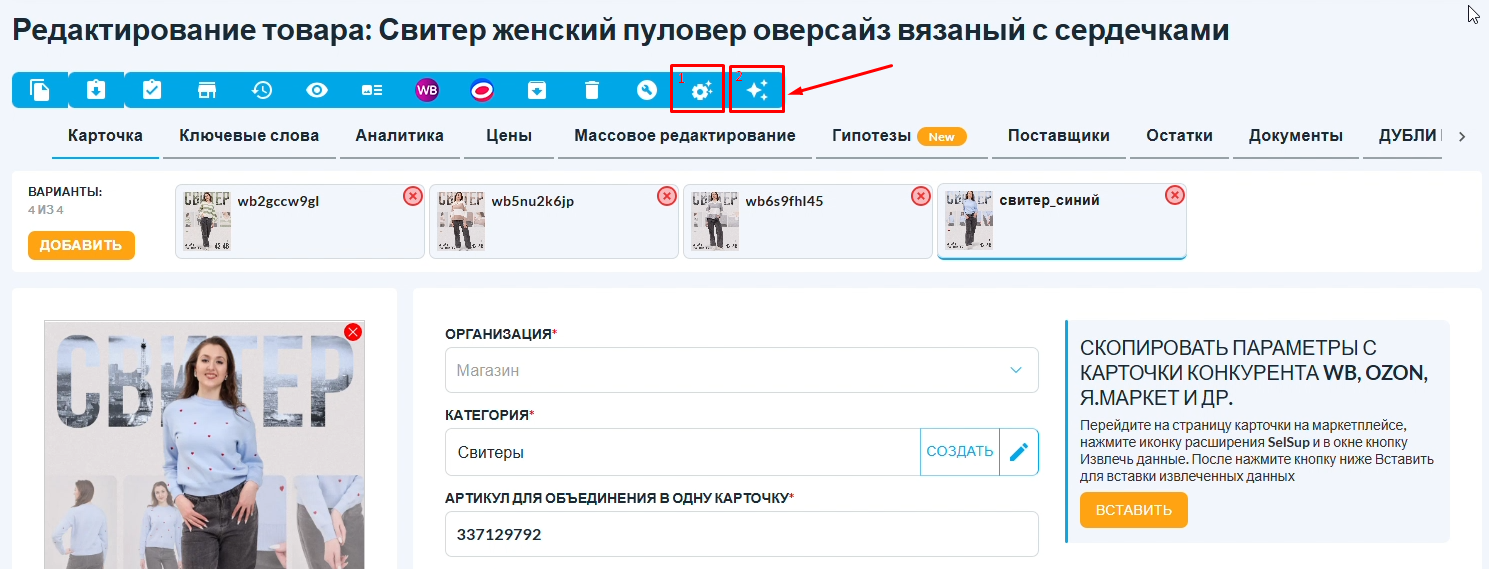Open change history clock icon

(x=262, y=90)
